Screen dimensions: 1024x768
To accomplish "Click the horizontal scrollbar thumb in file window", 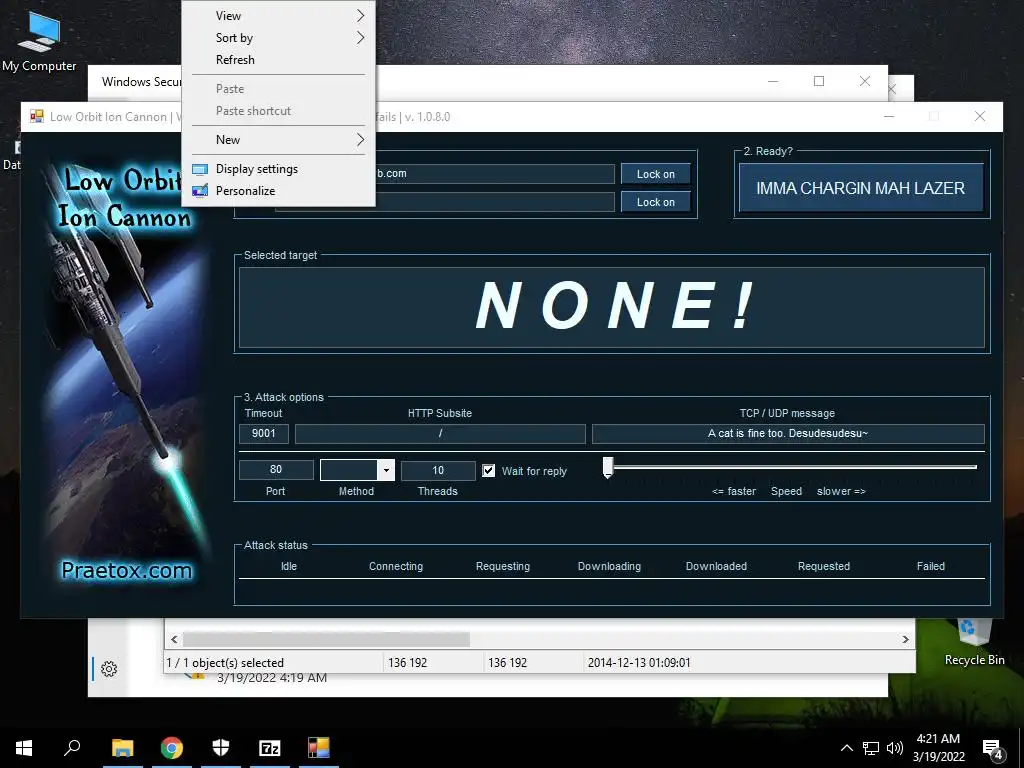I will point(326,639).
